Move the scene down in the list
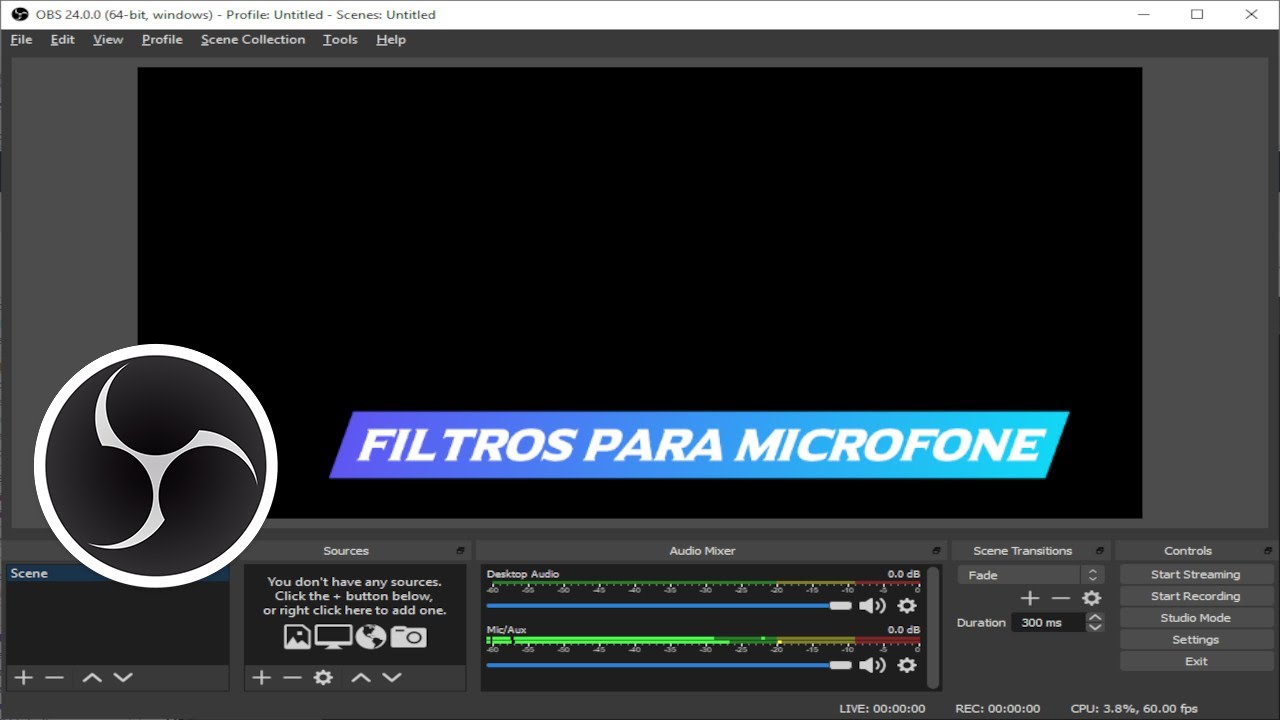Screen dimensions: 1280x720 coord(123,677)
